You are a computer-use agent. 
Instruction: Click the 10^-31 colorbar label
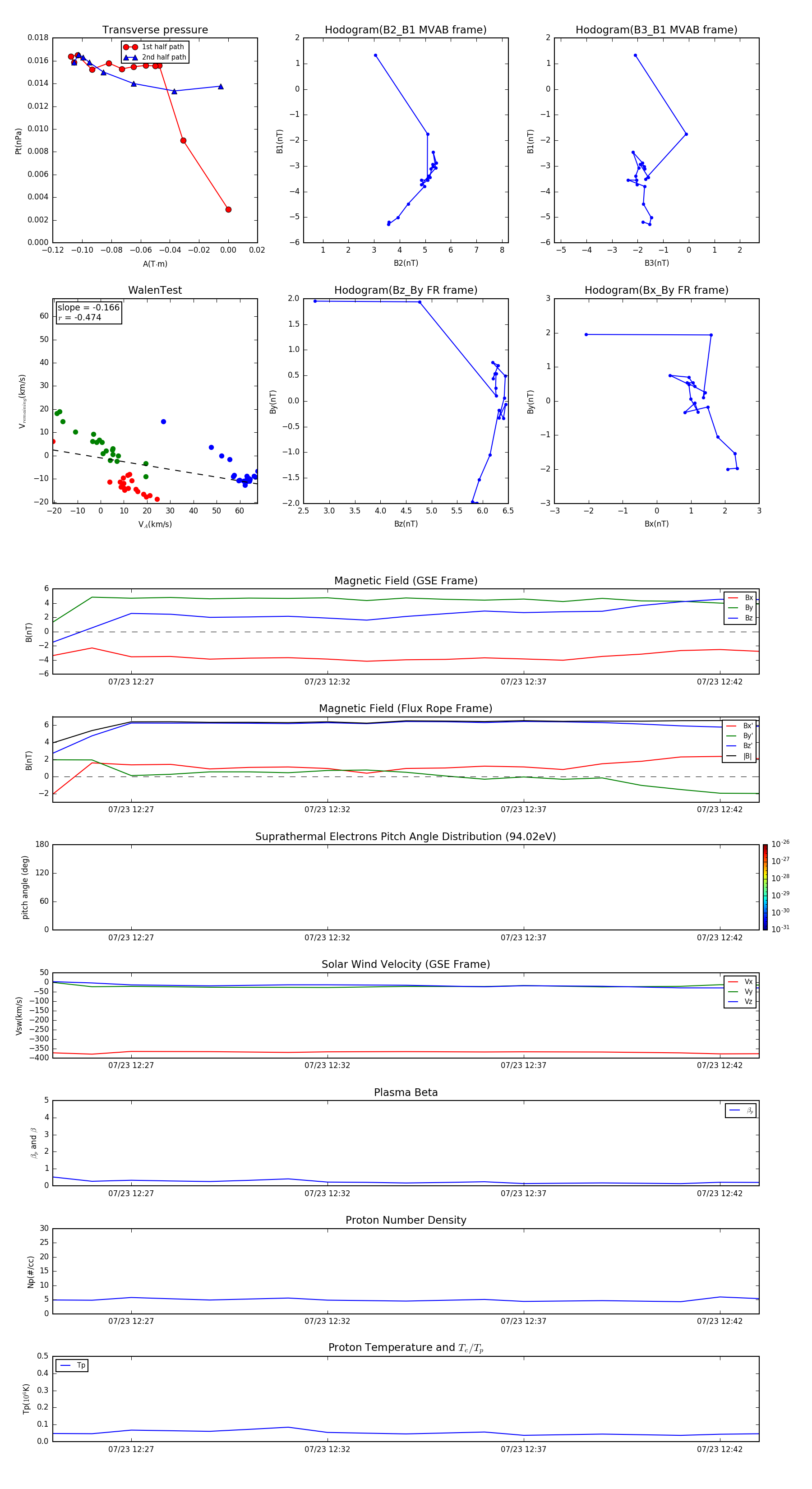780,929
